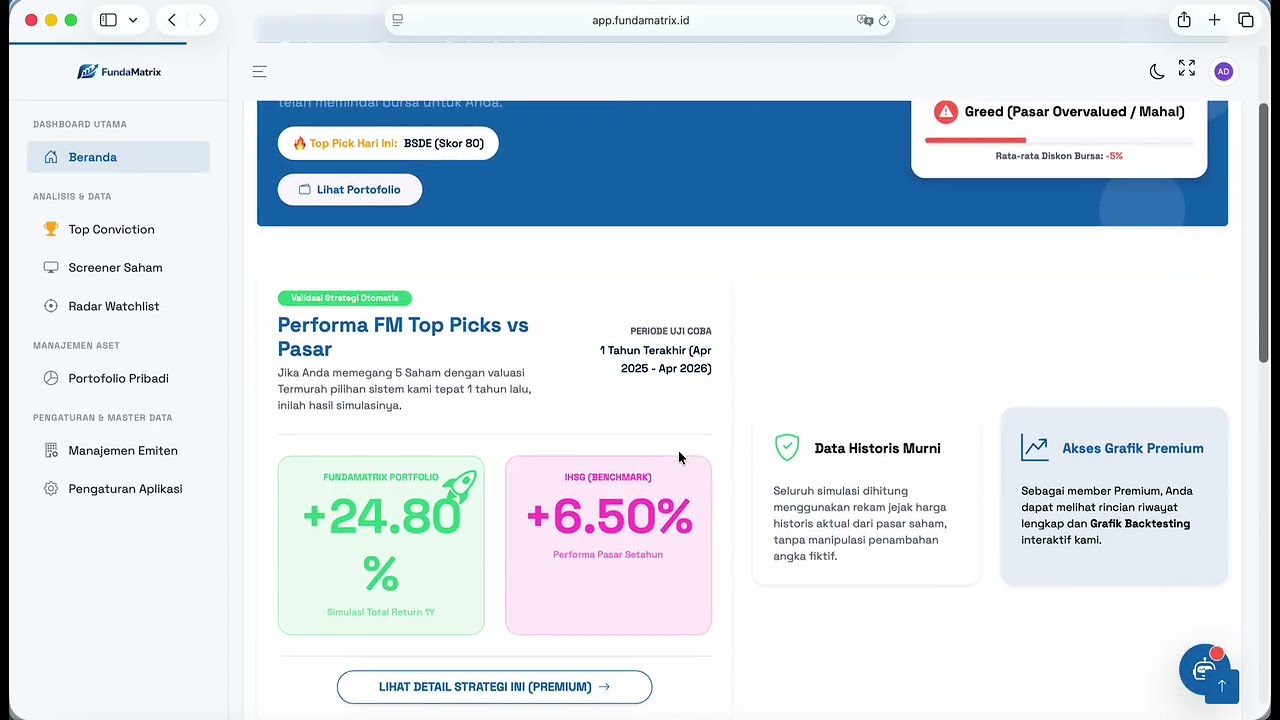Click Simulasi Total Return 1Y text
The height and width of the screenshot is (720, 1280).
click(381, 612)
